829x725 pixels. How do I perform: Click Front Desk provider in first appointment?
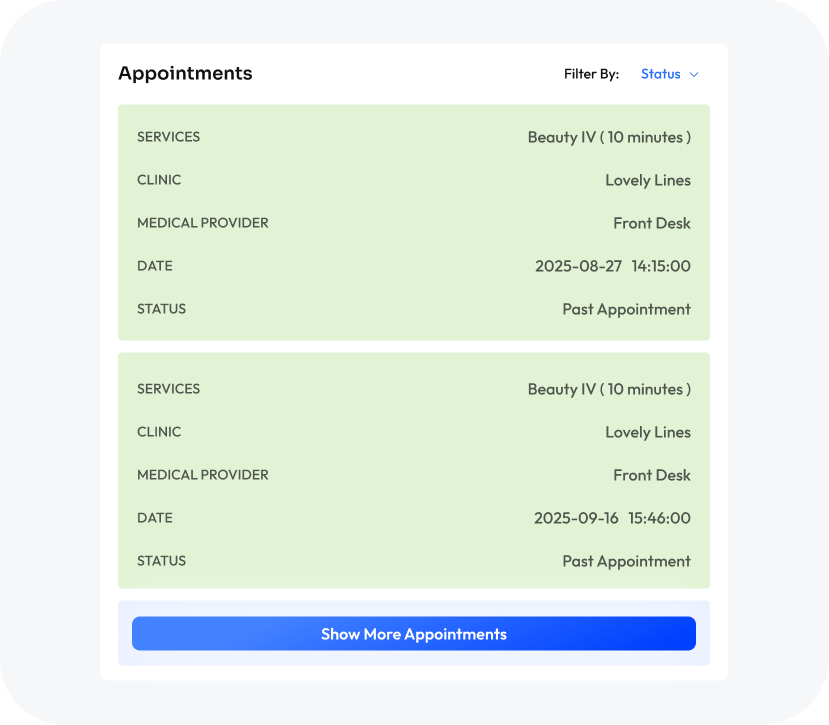pos(651,223)
